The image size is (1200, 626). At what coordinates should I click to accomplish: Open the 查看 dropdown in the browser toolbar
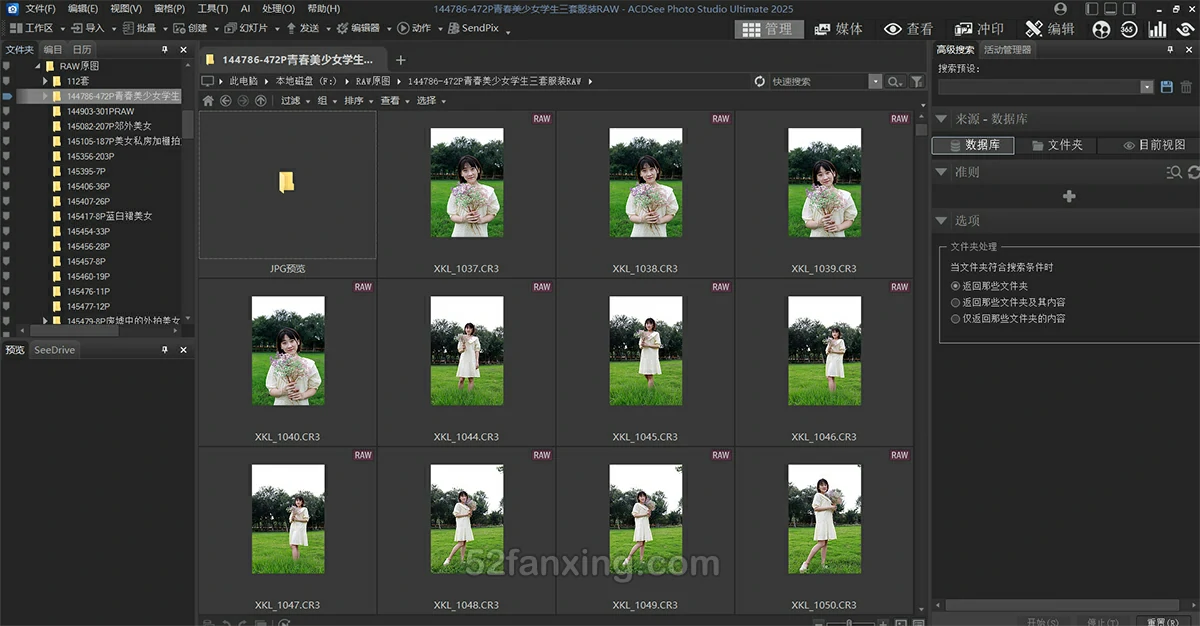pyautogui.click(x=393, y=100)
